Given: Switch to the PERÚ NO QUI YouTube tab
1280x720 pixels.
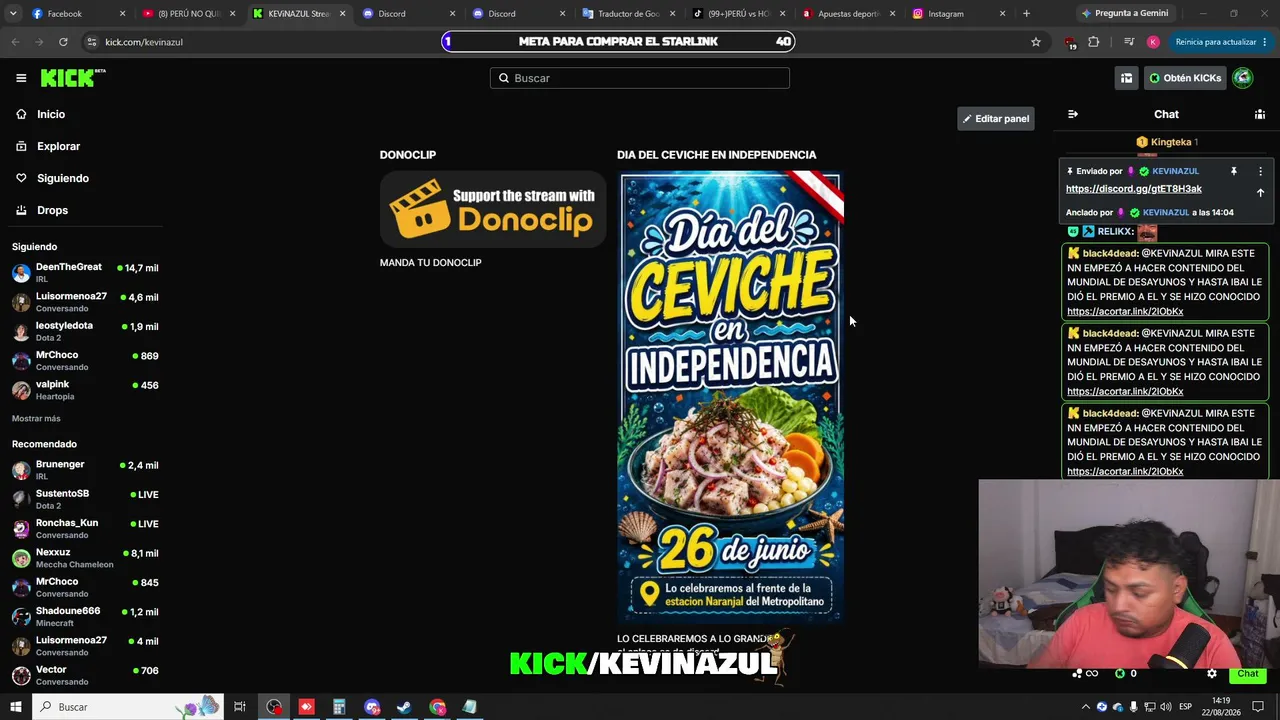Looking at the screenshot, I should (189, 14).
